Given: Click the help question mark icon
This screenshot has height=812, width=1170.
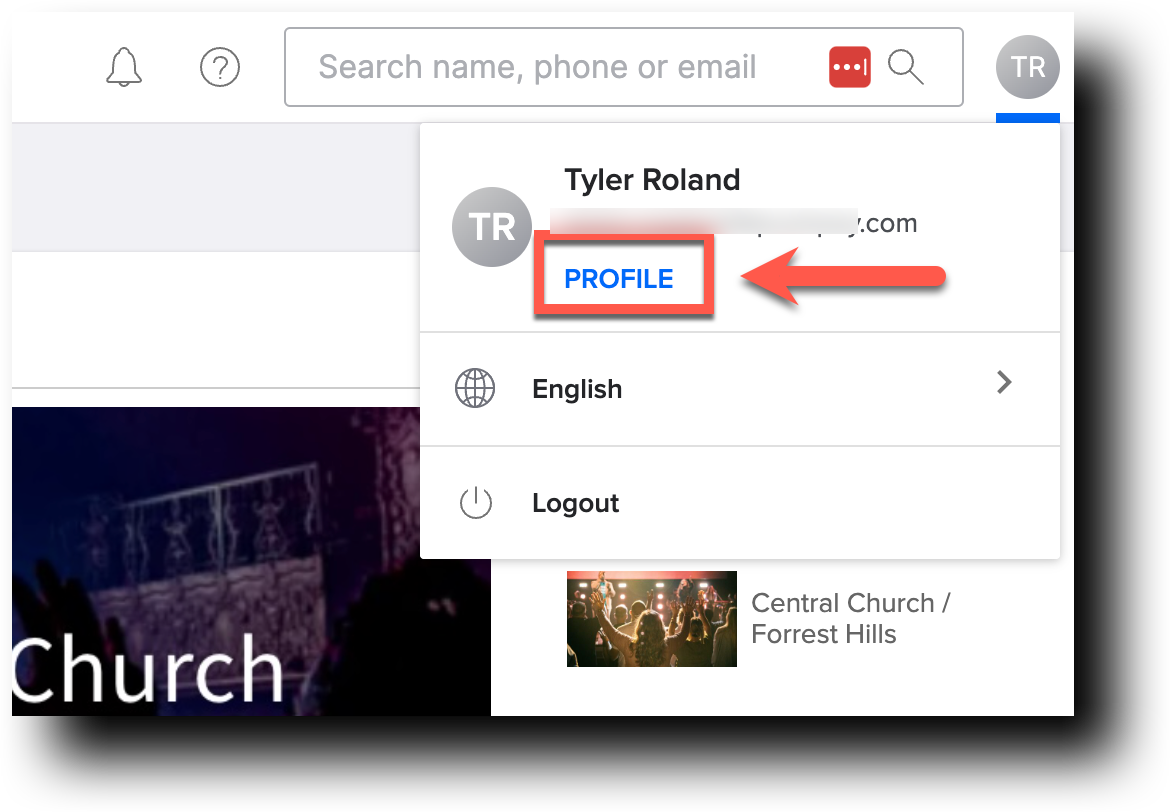Looking at the screenshot, I should pos(220,67).
